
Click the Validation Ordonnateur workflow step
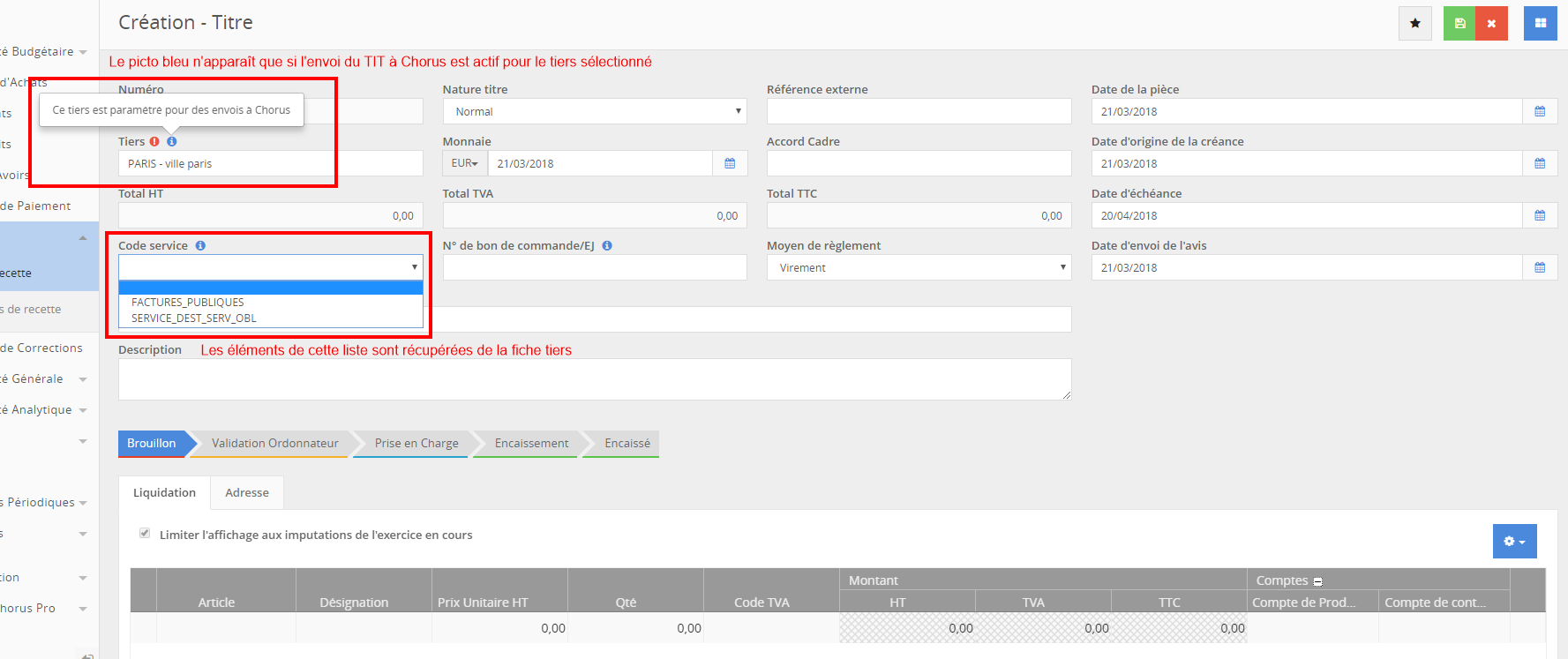(274, 444)
